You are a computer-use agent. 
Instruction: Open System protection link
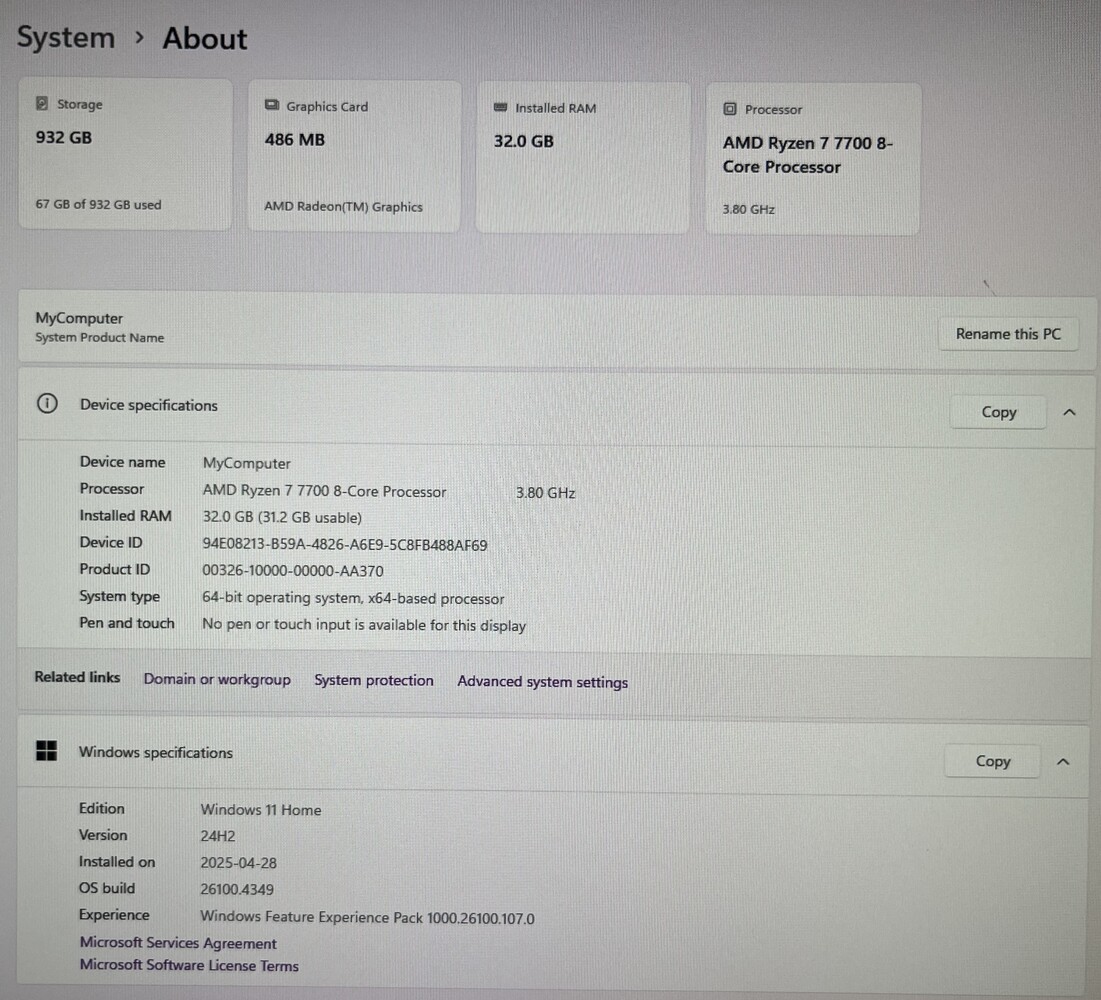click(374, 680)
